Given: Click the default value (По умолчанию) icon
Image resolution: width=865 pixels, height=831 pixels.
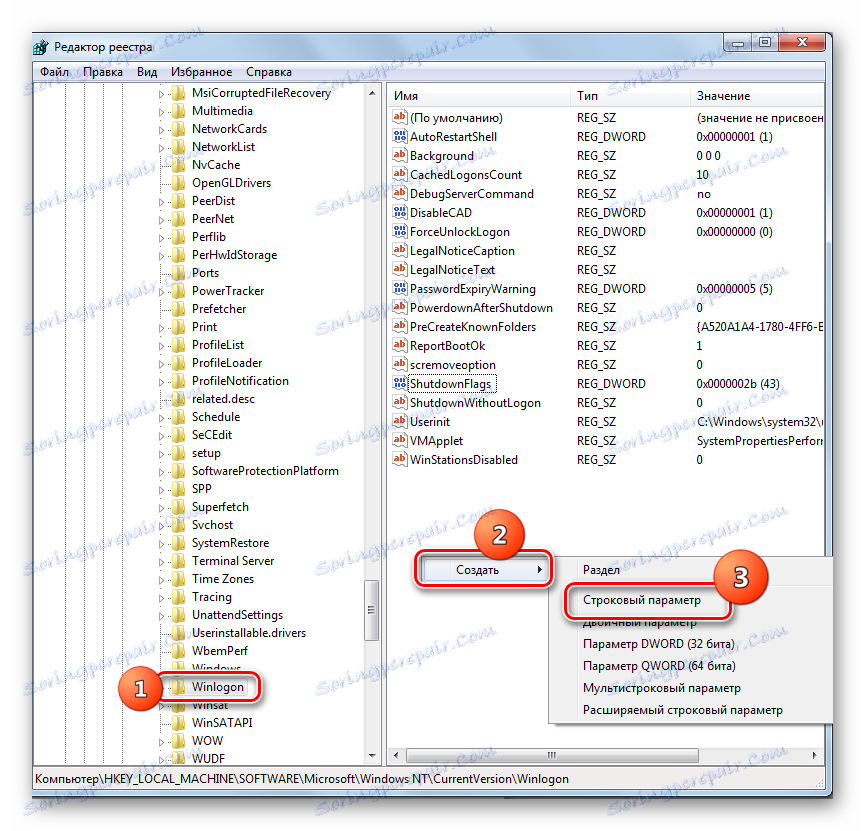Looking at the screenshot, I should click(x=399, y=117).
